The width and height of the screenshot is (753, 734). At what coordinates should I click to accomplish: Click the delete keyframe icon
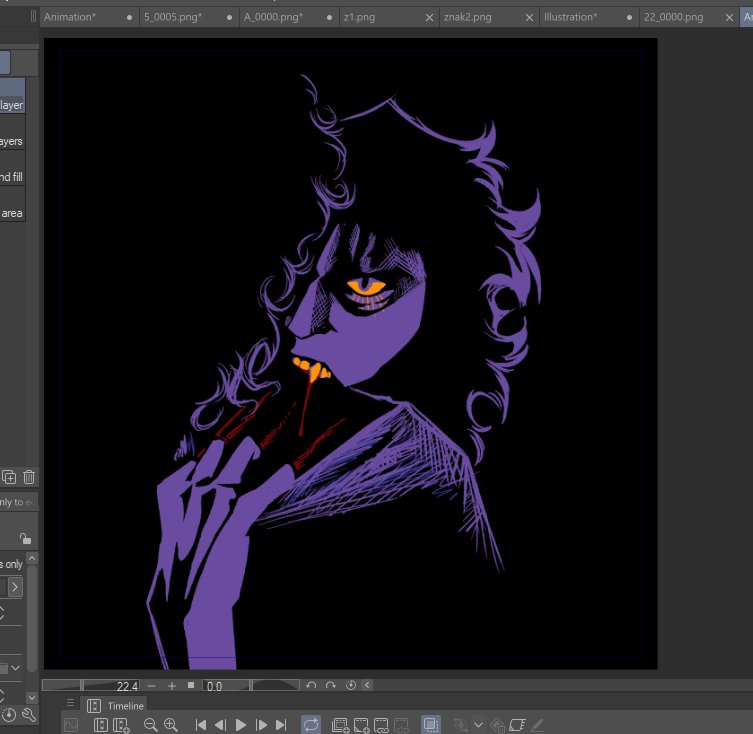point(498,725)
